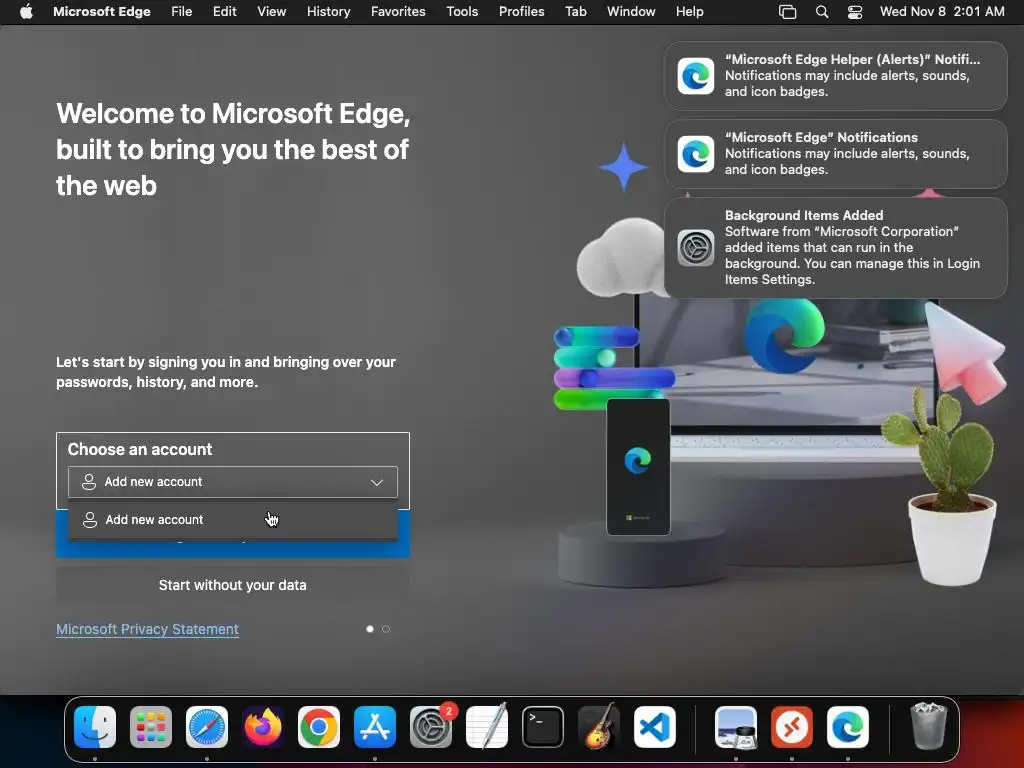Launch GarageBand from the Dock
Viewport: 1024px width, 768px height.
click(x=599, y=727)
